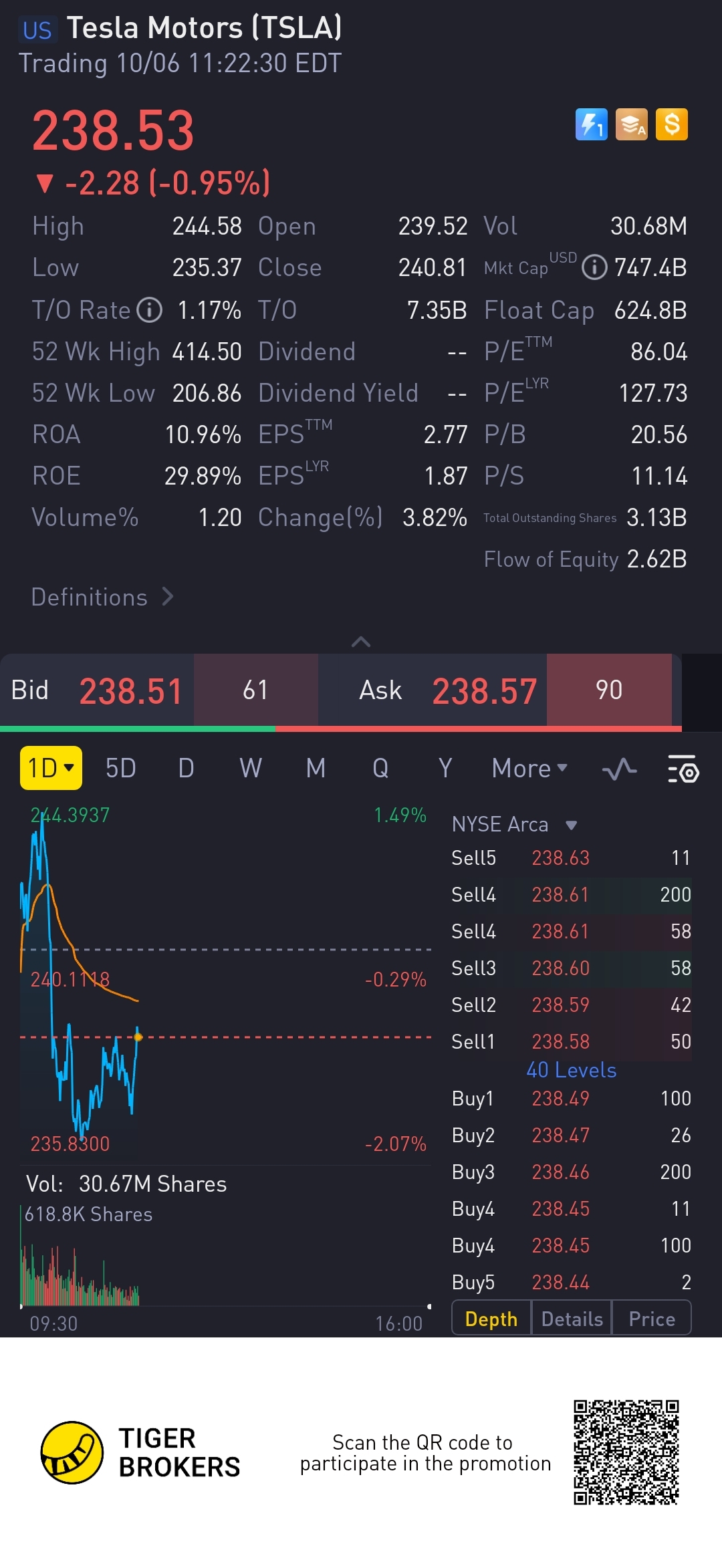
Task: Tap the Scan the QR code promotion text
Action: point(425,1453)
